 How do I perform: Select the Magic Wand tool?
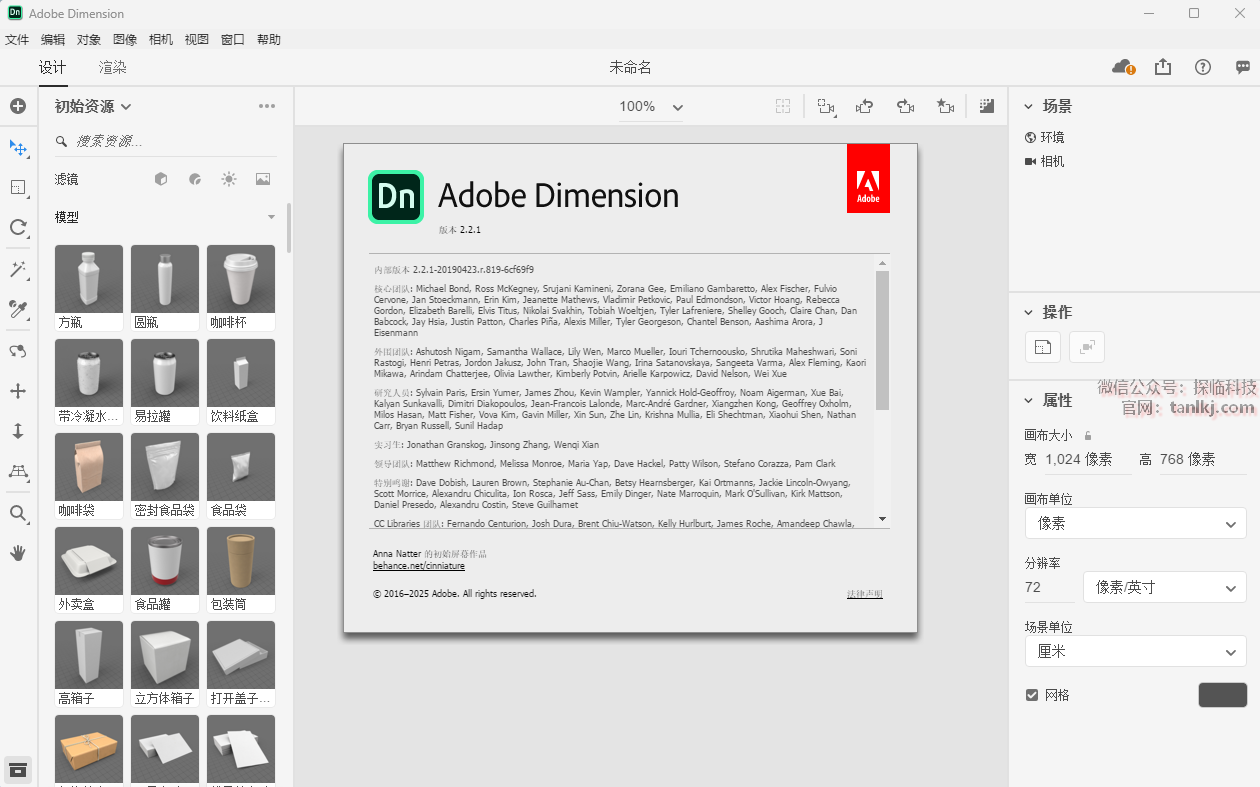(18, 269)
